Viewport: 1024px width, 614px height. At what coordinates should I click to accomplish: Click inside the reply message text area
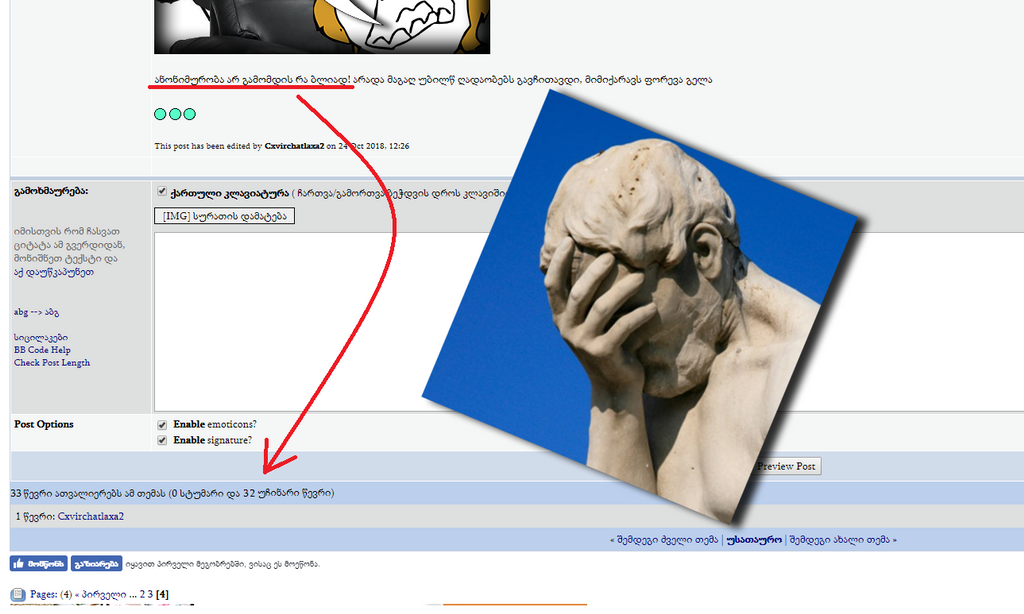click(x=589, y=322)
